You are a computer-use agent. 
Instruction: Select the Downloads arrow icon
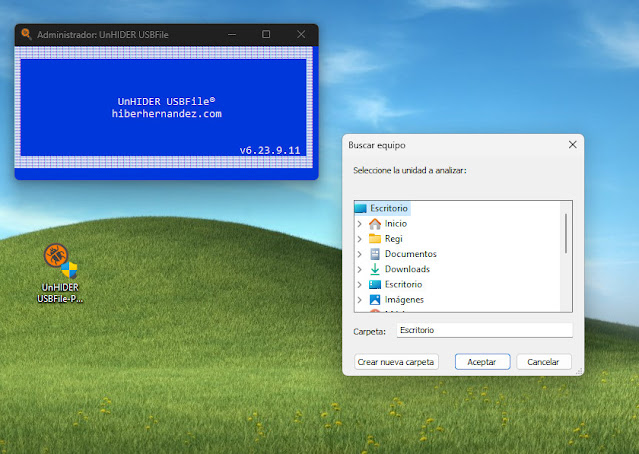pos(375,269)
